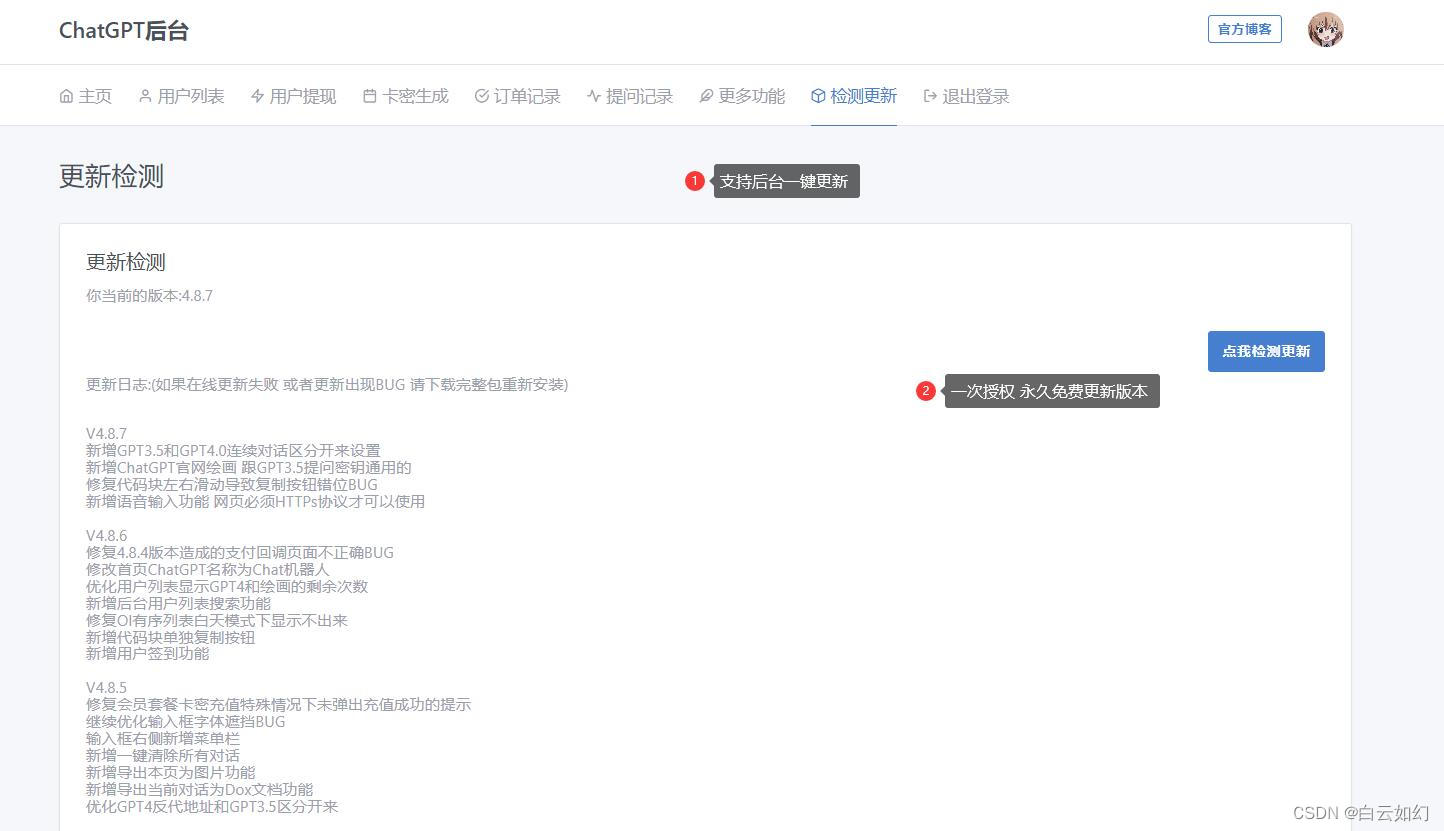Open the user avatar in the header
The height and width of the screenshot is (831, 1444).
pos(1325,30)
